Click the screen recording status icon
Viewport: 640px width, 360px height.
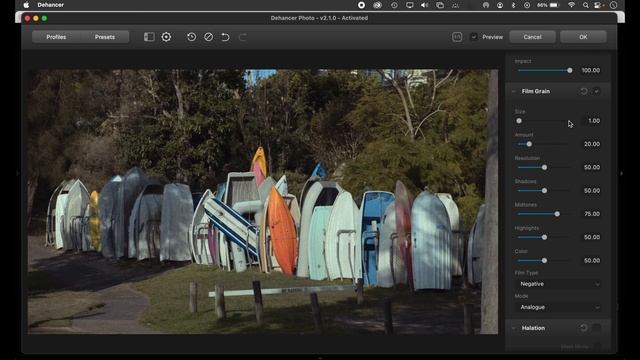tap(361, 5)
